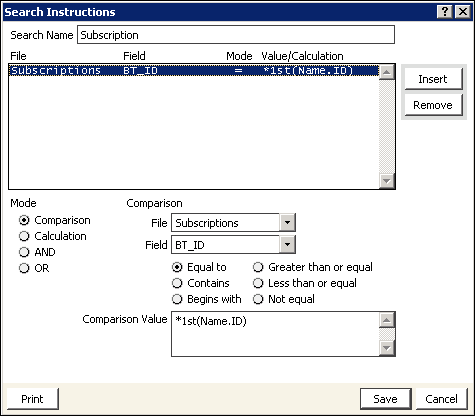Viewport: 475px width, 416px height.
Task: Select OR mode radio button
Action: click(24, 268)
